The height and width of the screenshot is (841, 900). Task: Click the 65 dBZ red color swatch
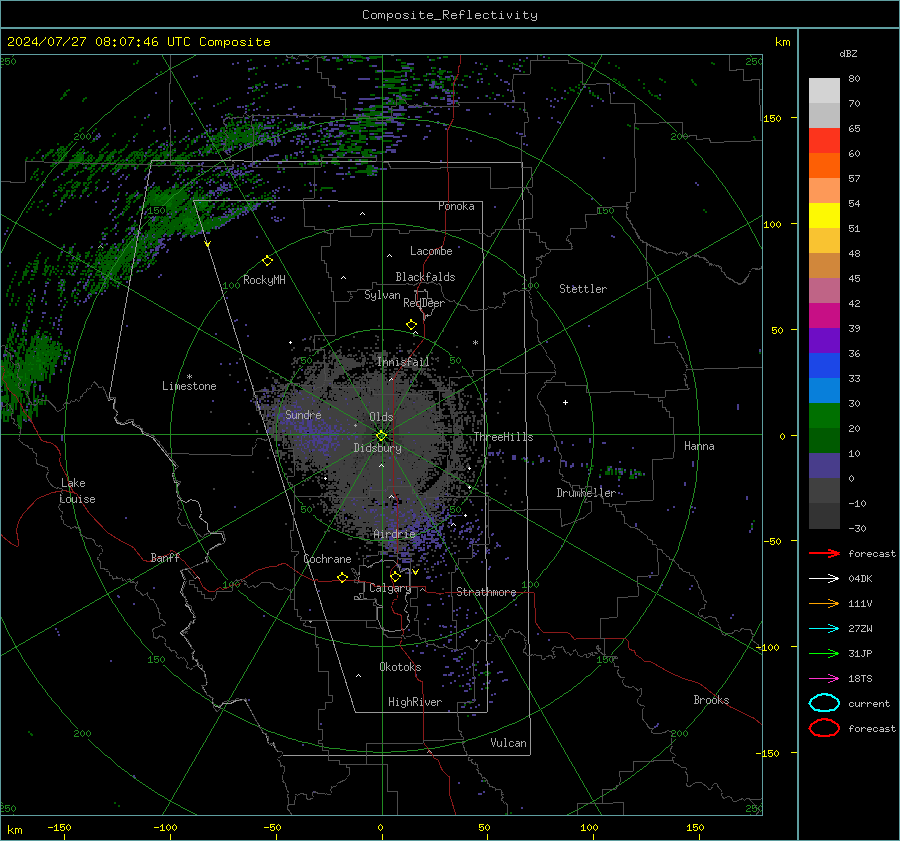[x=824, y=140]
